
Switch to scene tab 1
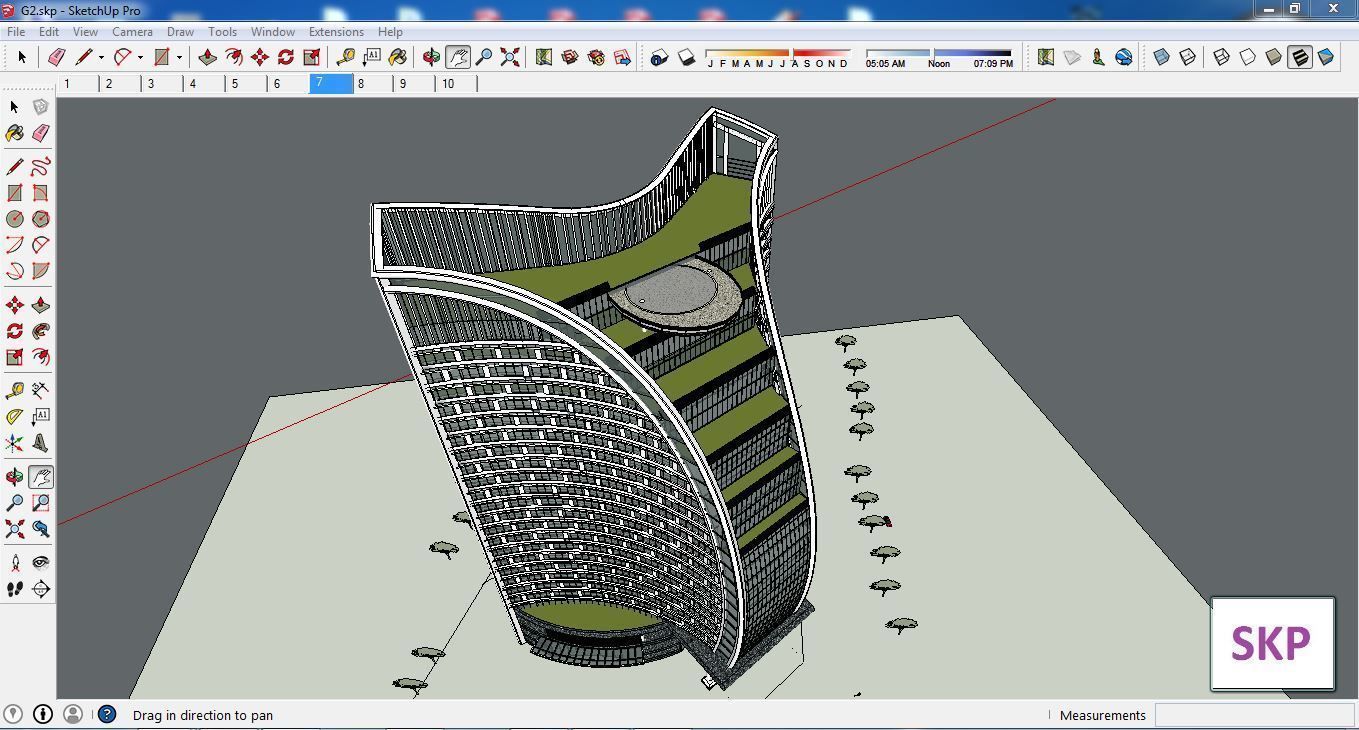pos(78,84)
